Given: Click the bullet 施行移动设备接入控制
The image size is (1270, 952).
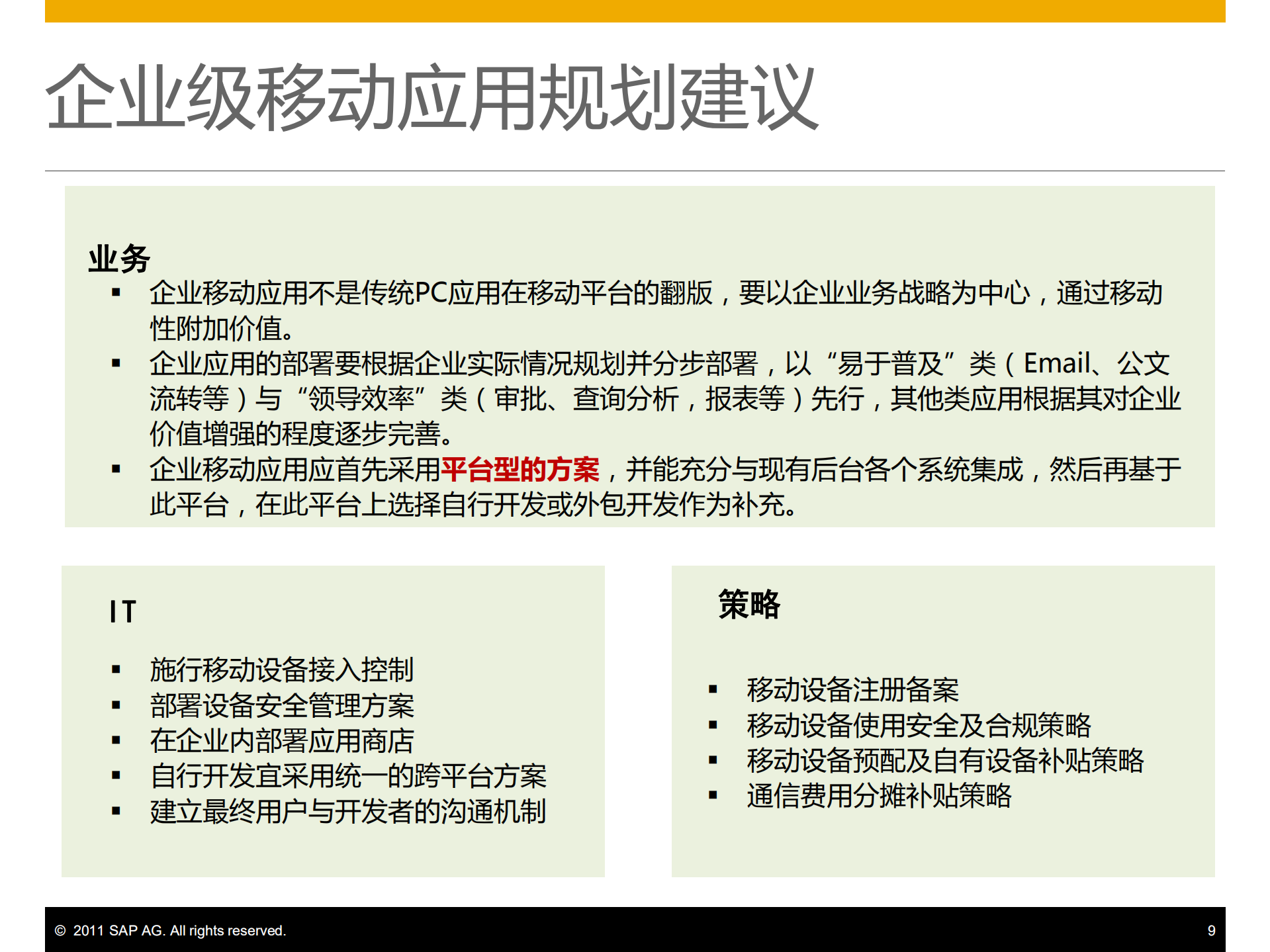Looking at the screenshot, I should [x=282, y=670].
